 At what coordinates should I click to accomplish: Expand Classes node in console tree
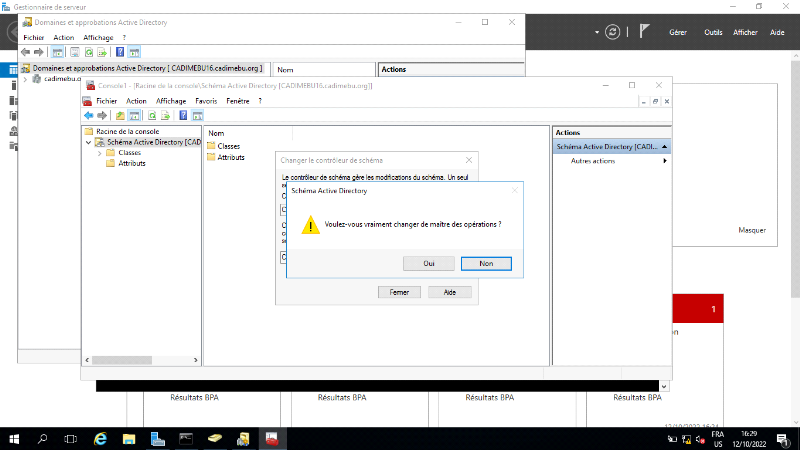point(99,153)
